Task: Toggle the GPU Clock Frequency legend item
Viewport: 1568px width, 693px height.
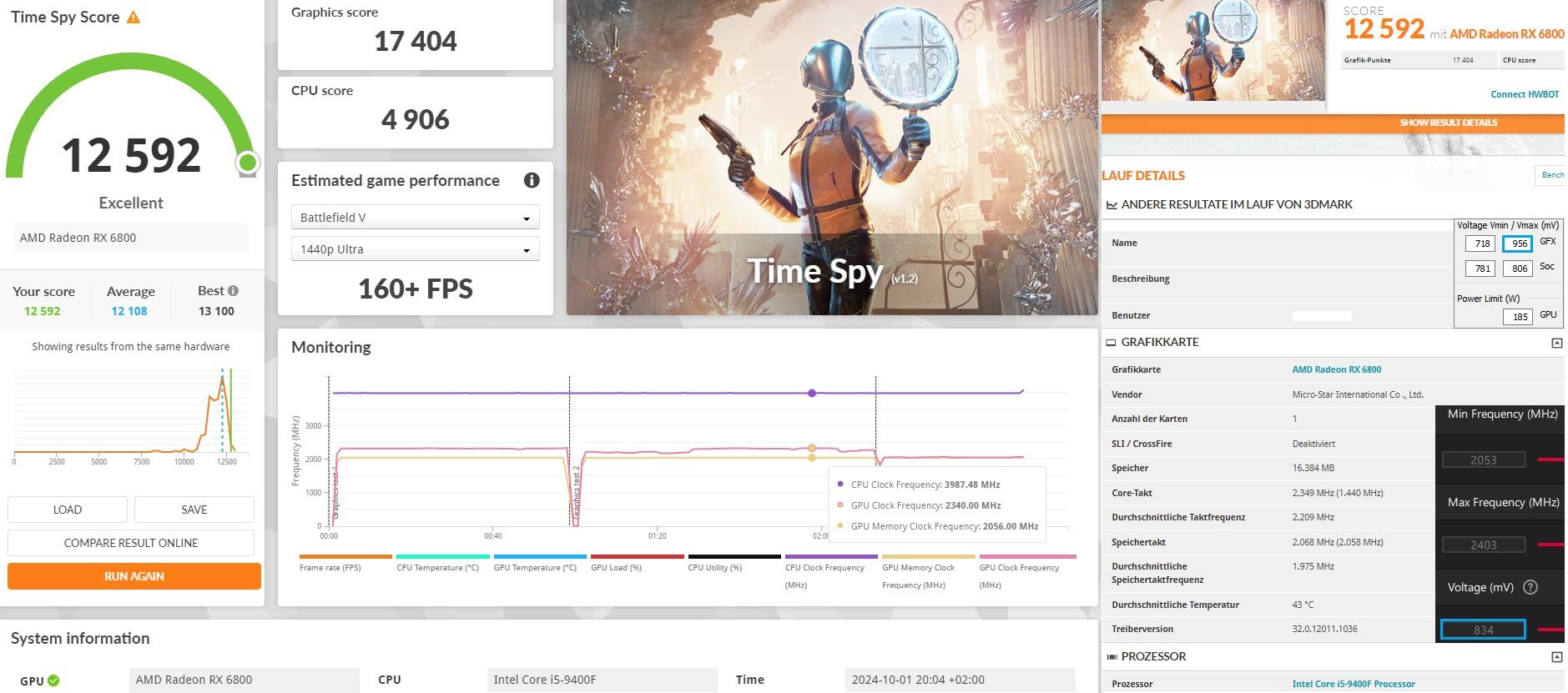Action: pos(1027,572)
